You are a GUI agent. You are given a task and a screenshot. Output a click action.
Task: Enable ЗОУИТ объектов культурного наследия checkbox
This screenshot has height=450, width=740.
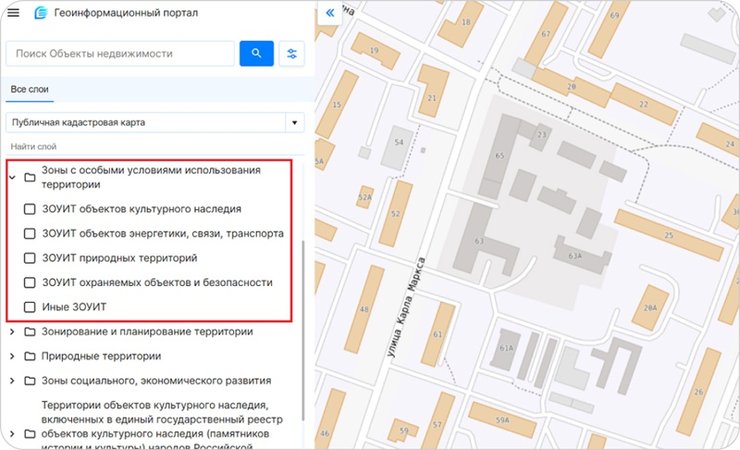(30, 210)
